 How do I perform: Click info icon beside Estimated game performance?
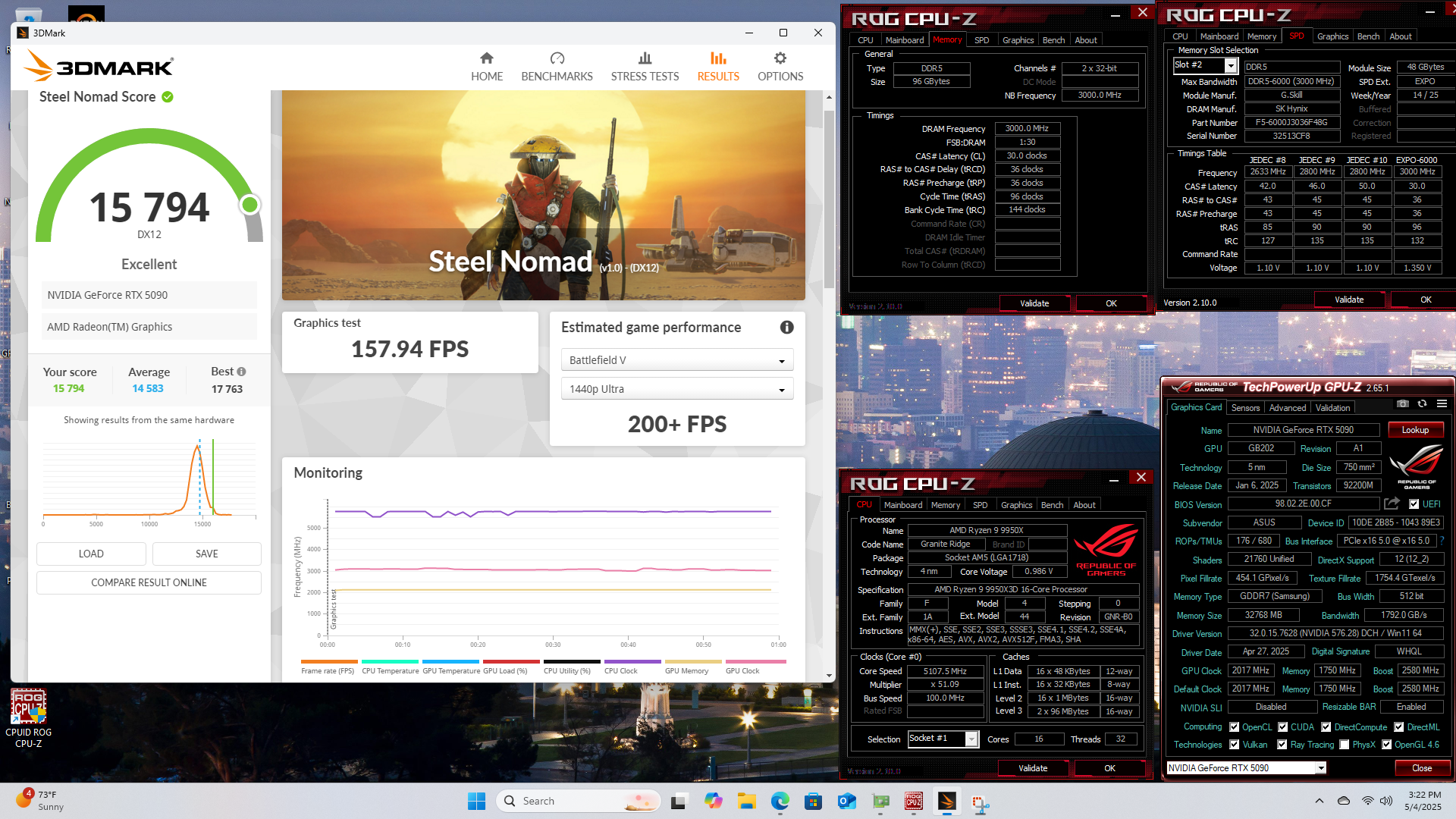tap(787, 327)
